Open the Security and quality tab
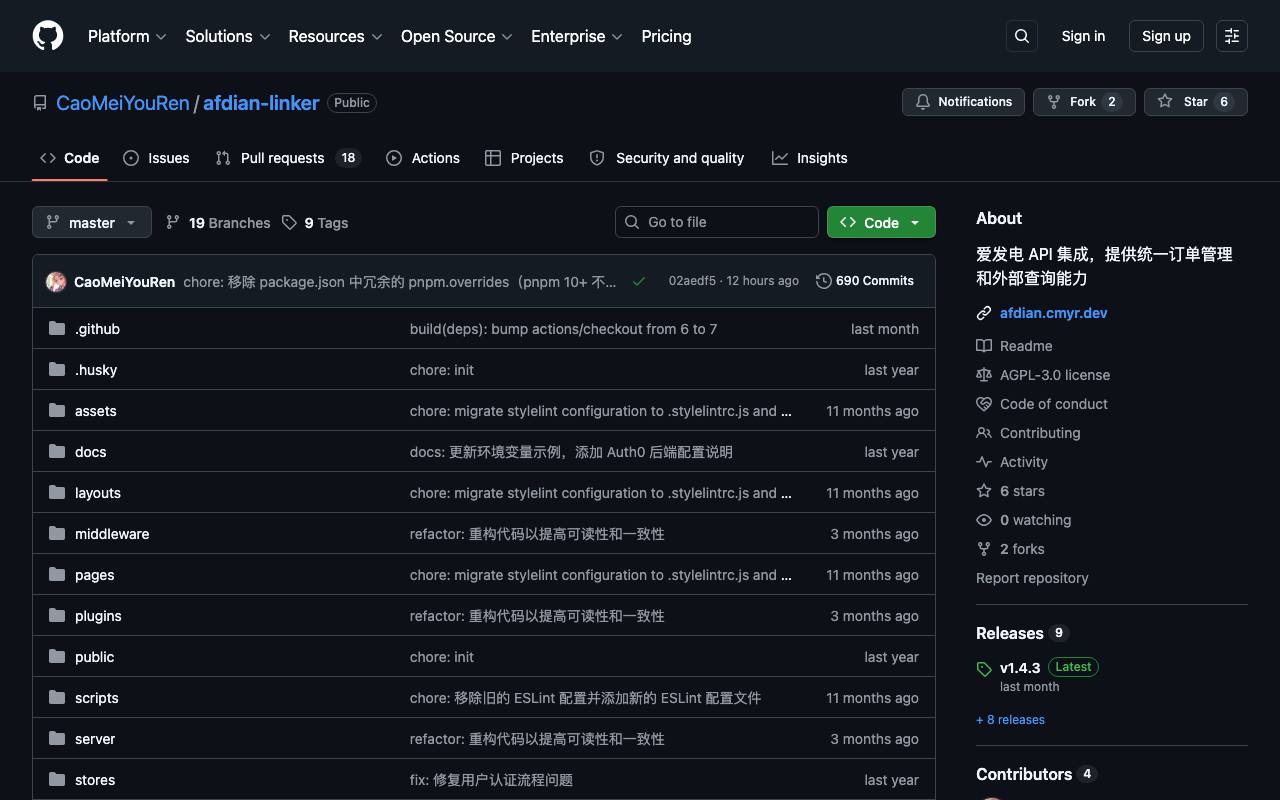 click(667, 158)
